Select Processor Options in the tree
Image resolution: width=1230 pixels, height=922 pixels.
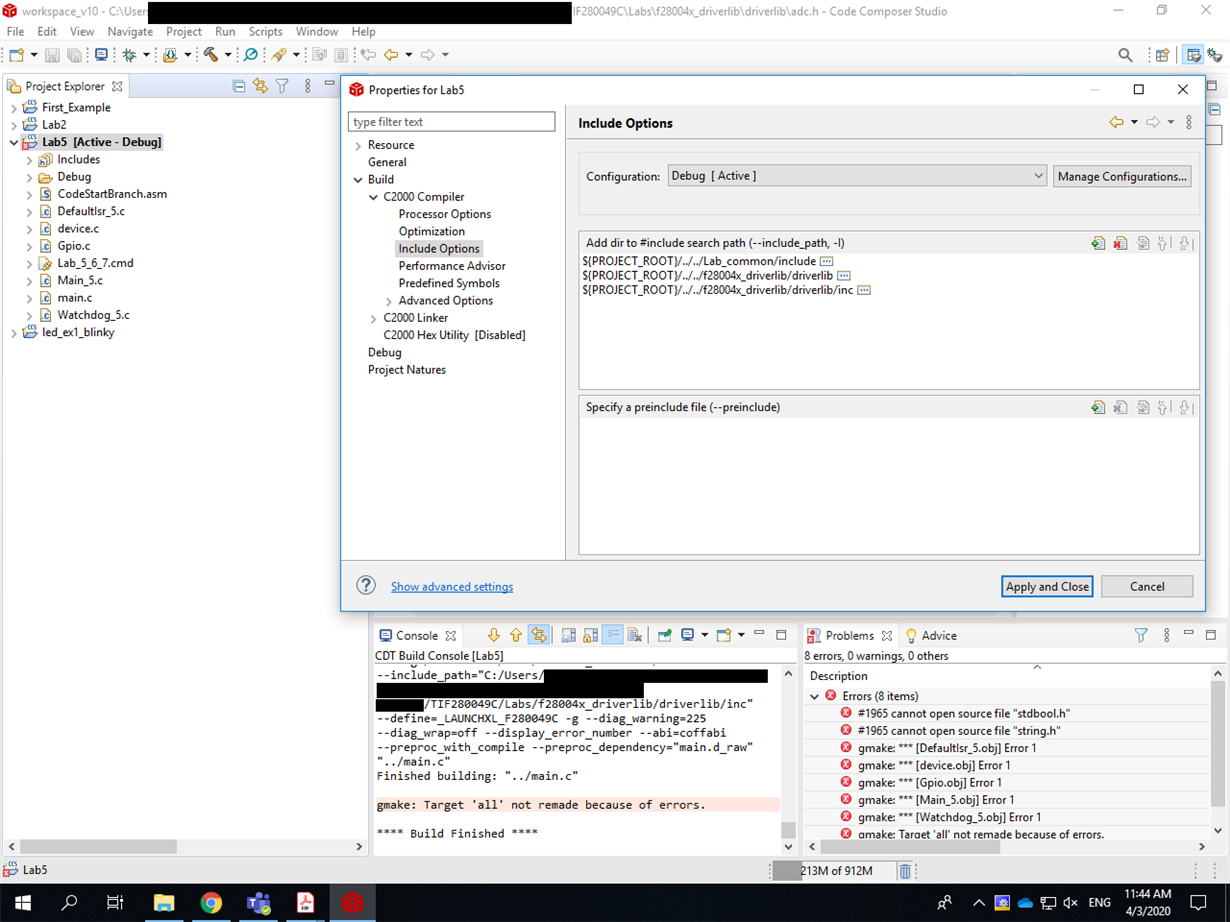click(x=445, y=214)
